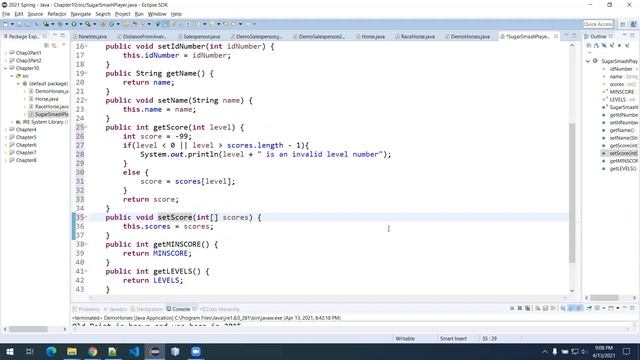
Task: Click the Outline horizontal scrollbar
Action: [x=604, y=298]
